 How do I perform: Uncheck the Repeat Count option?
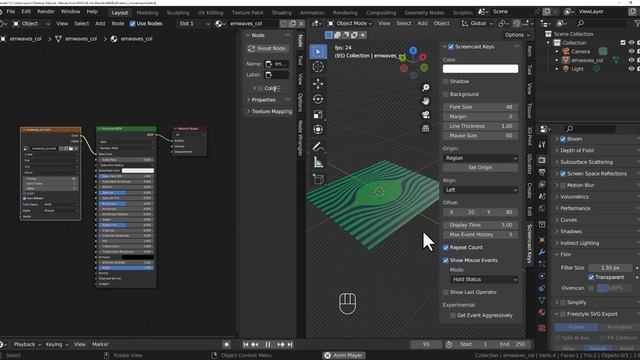[446, 247]
